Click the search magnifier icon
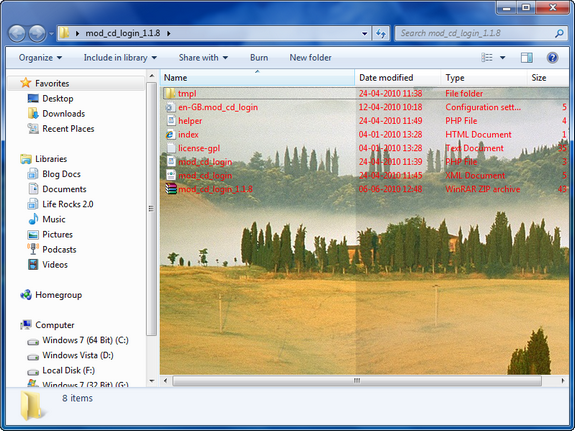The image size is (575, 431). (x=559, y=33)
